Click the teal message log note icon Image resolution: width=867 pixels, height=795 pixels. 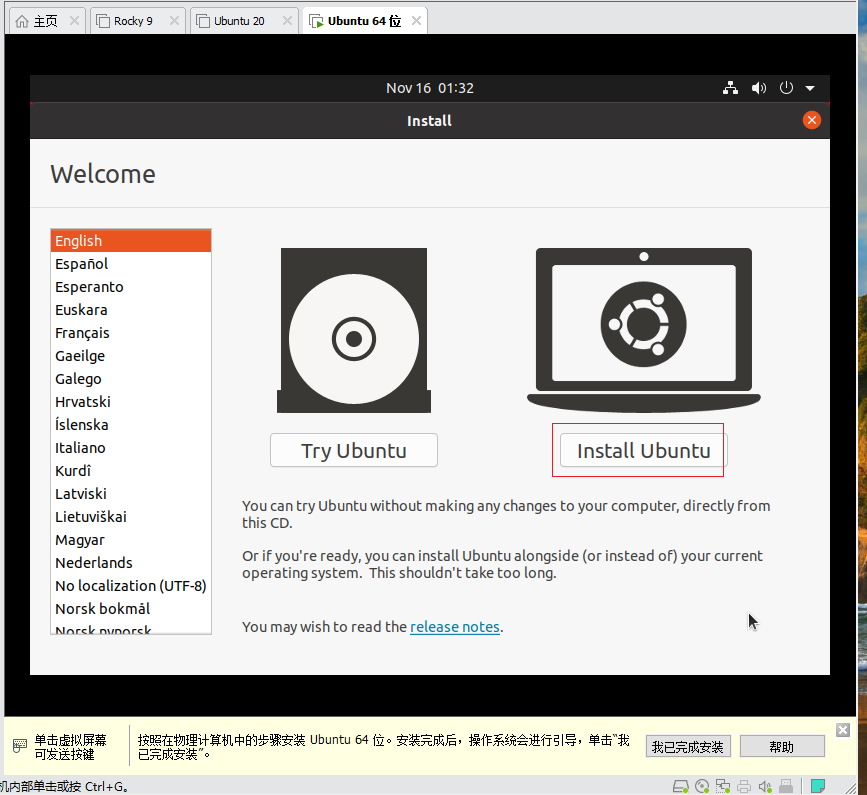coord(818,786)
